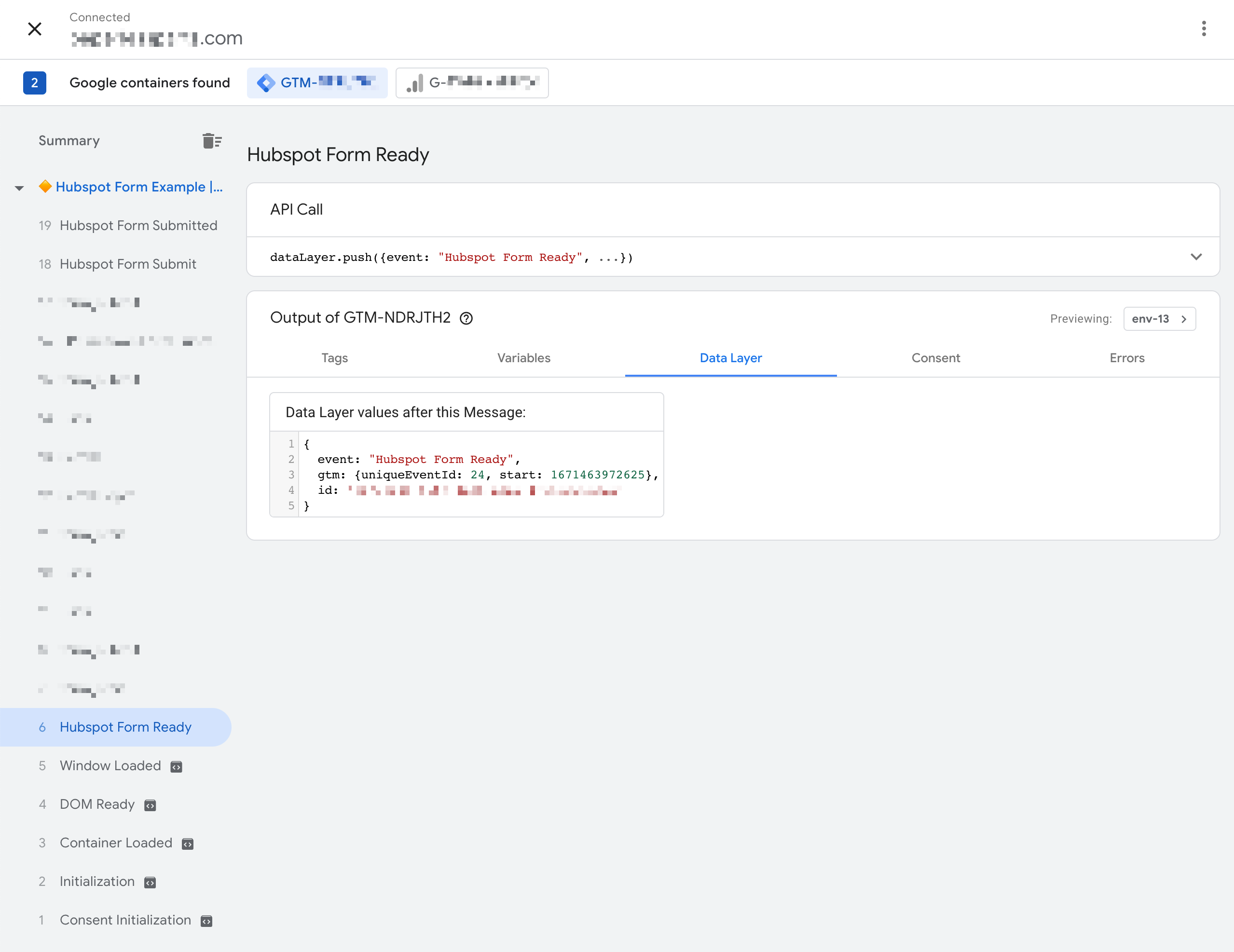This screenshot has width=1234, height=952.
Task: Click the connected domain name ending in .com
Action: point(157,39)
